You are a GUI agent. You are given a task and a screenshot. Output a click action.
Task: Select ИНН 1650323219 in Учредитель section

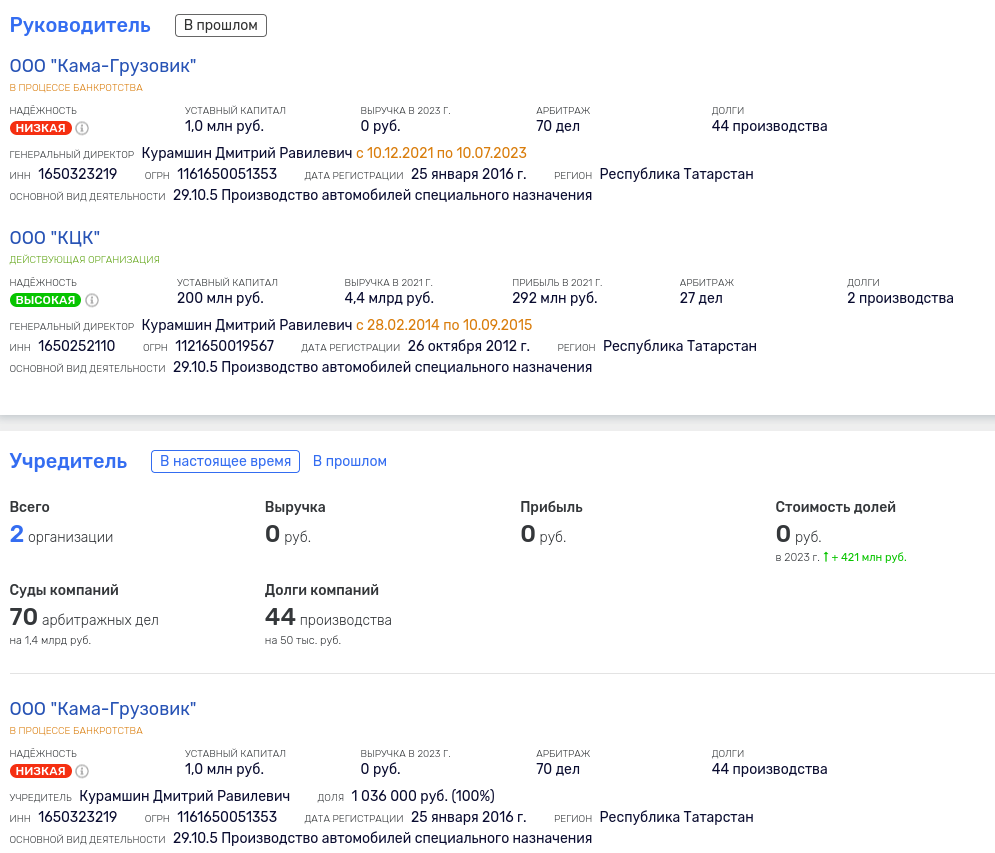(77, 817)
